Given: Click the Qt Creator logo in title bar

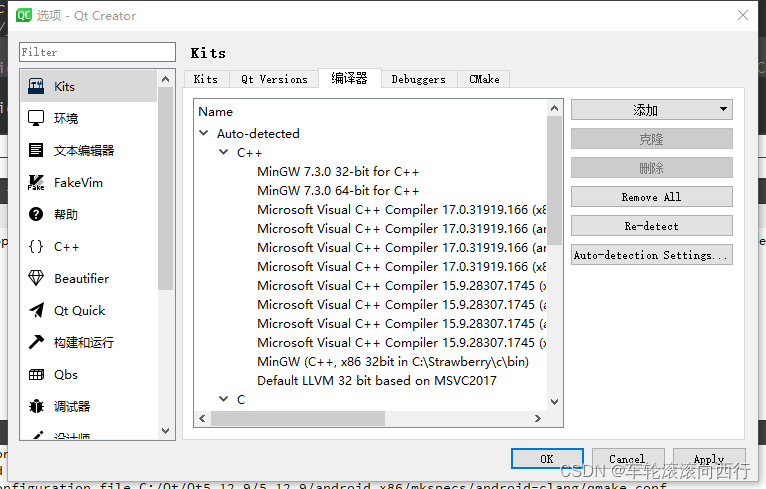Looking at the screenshot, I should [23, 15].
